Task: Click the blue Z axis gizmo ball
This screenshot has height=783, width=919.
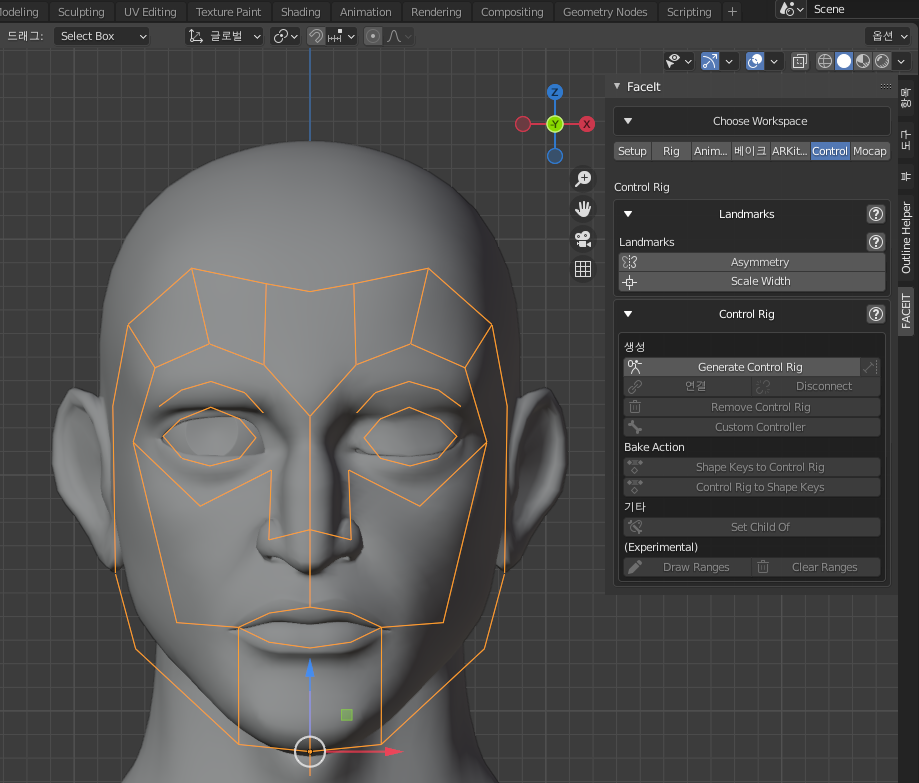Action: click(555, 92)
